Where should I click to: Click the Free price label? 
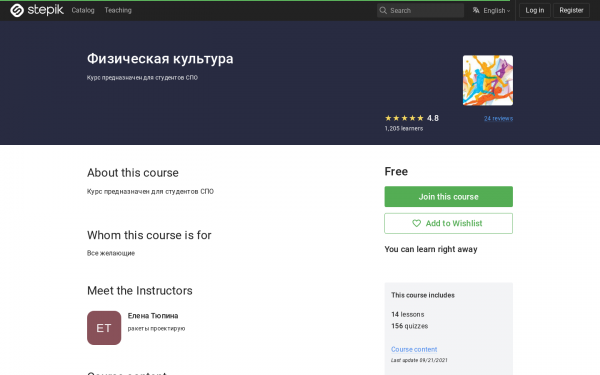396,171
